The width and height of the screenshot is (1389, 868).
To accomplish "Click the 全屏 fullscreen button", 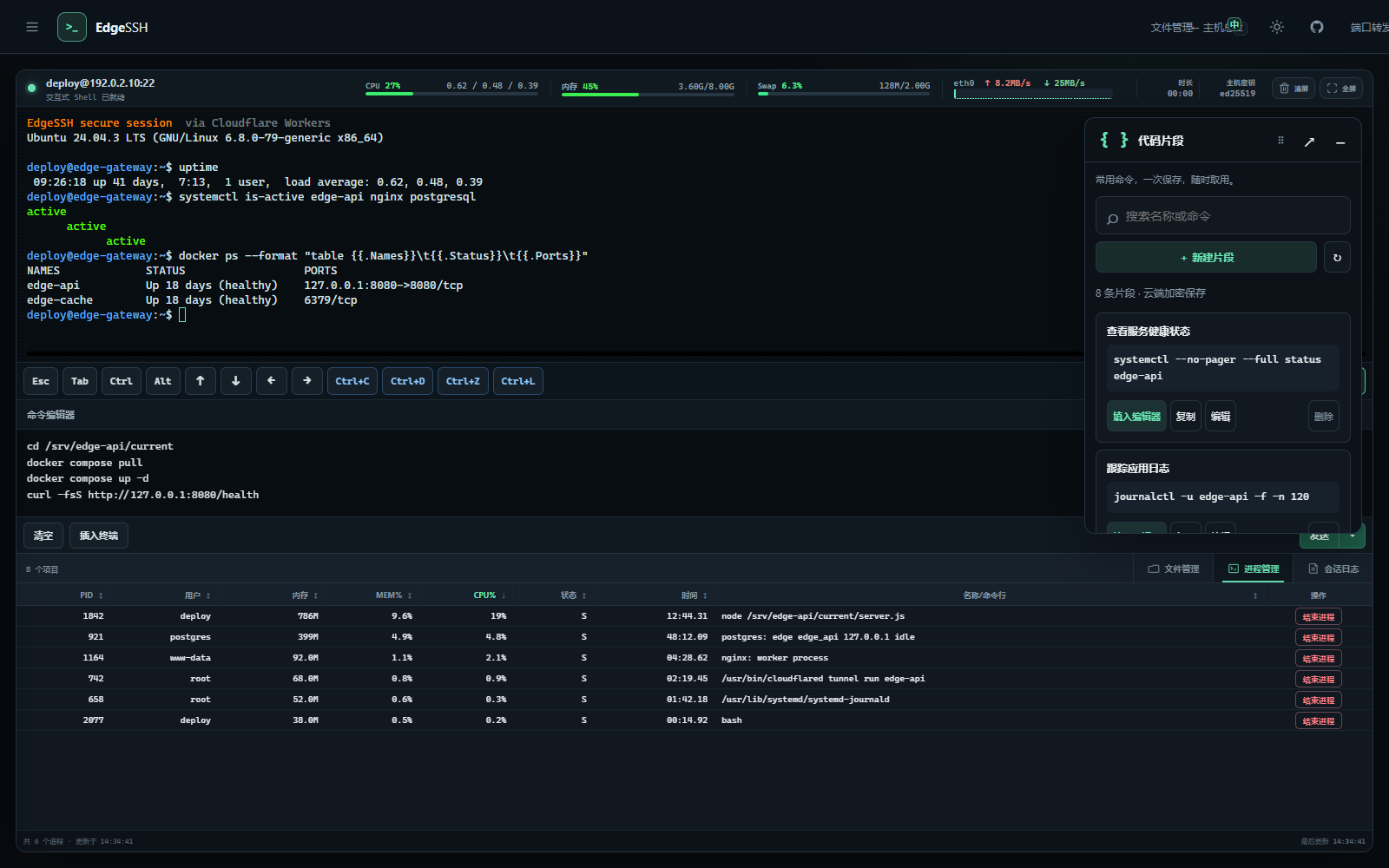I will point(1341,88).
